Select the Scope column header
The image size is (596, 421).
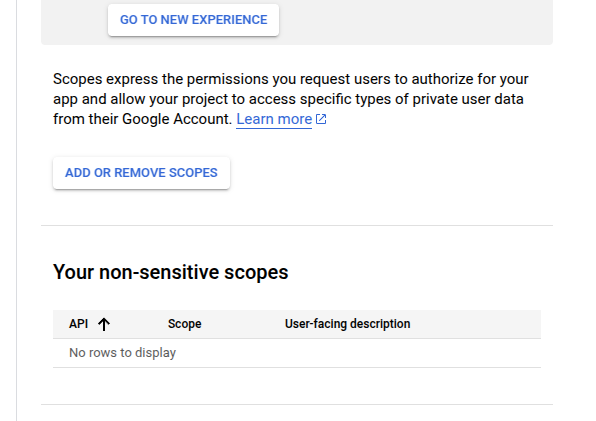click(x=185, y=324)
